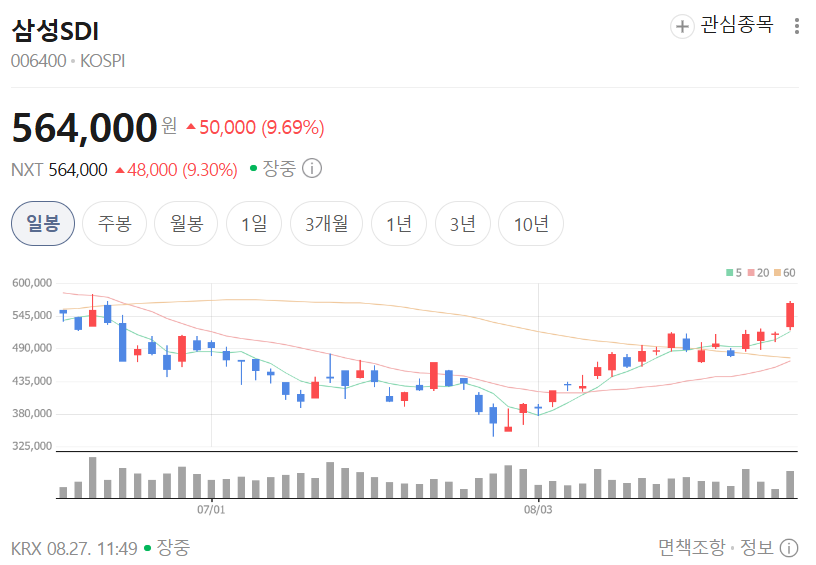
Task: Click the 380,000 price axis label
Action: [32, 414]
